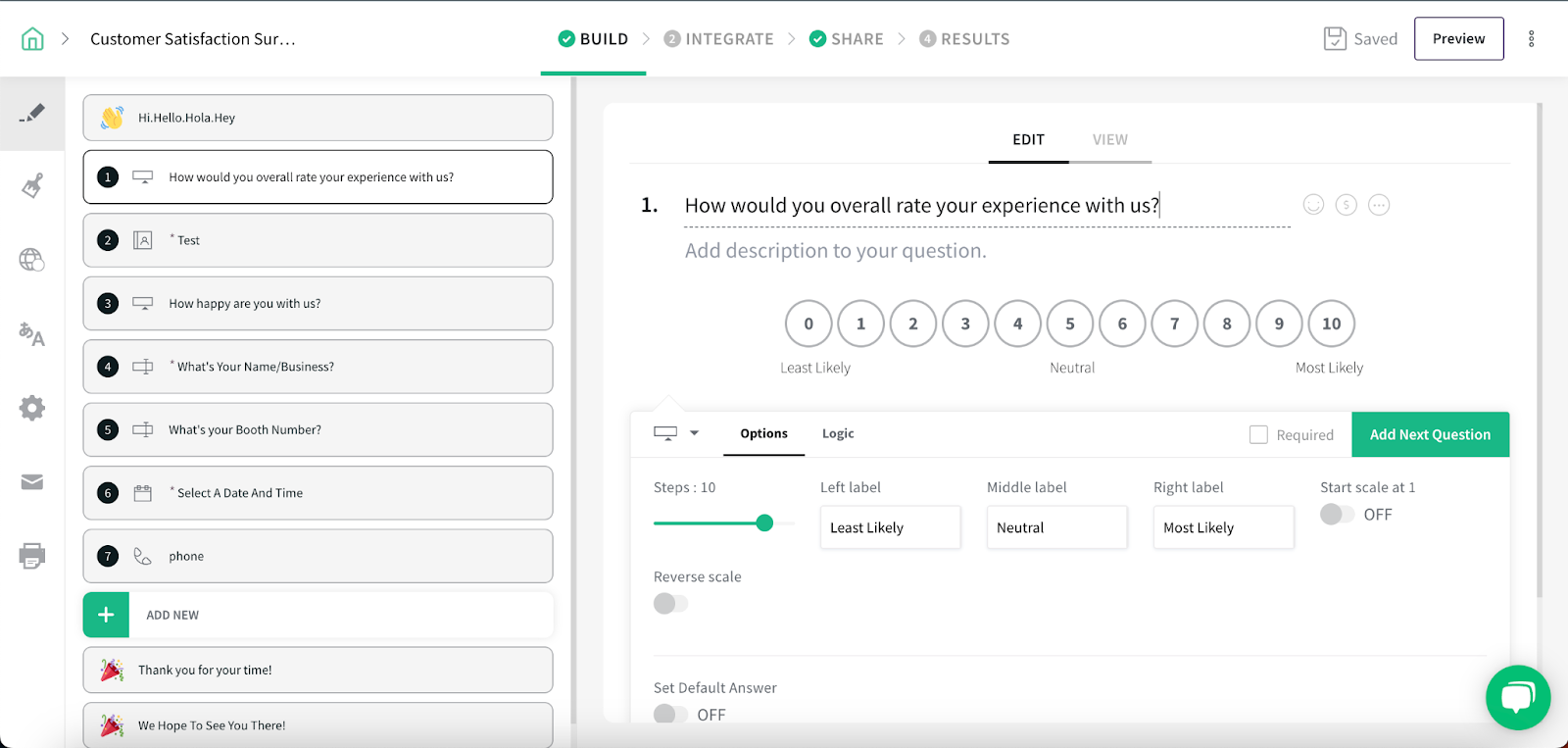Viewport: 1568px width, 748px height.
Task: Click the Preview button
Action: (1458, 39)
